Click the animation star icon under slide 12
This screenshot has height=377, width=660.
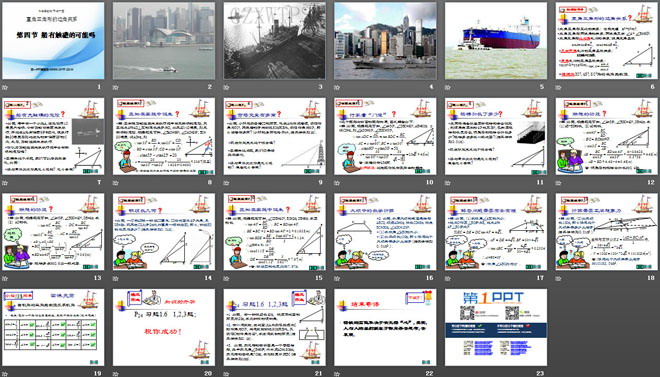coord(559,183)
